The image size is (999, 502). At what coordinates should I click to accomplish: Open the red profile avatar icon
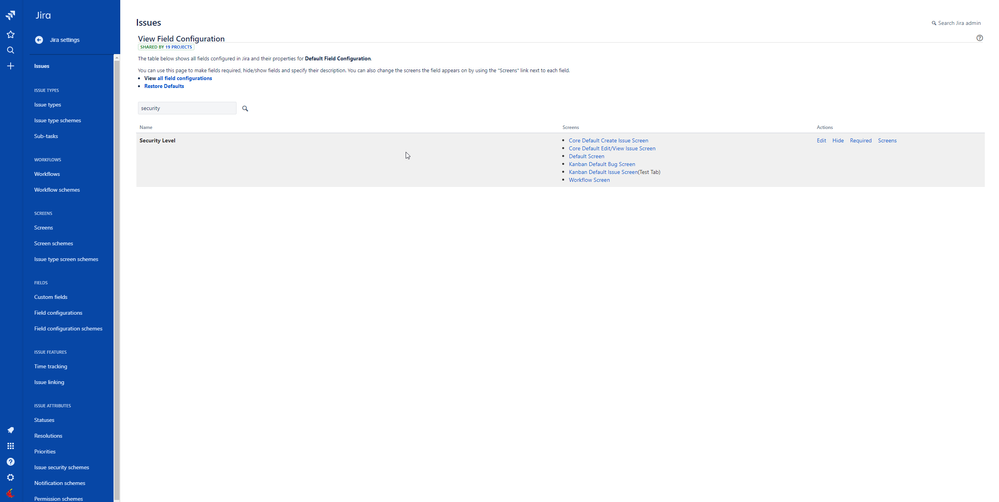click(x=10, y=493)
